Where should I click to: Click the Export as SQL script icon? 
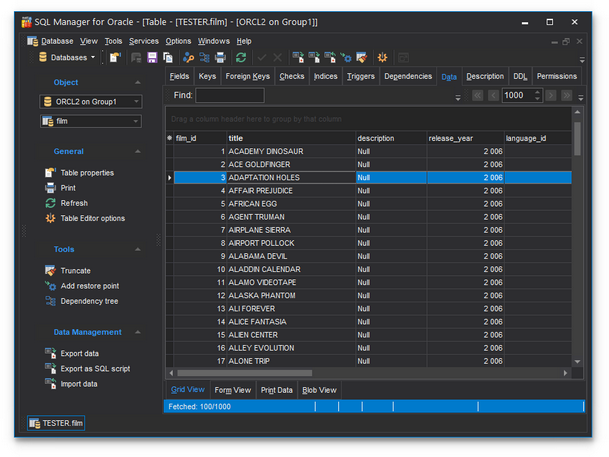coord(51,368)
